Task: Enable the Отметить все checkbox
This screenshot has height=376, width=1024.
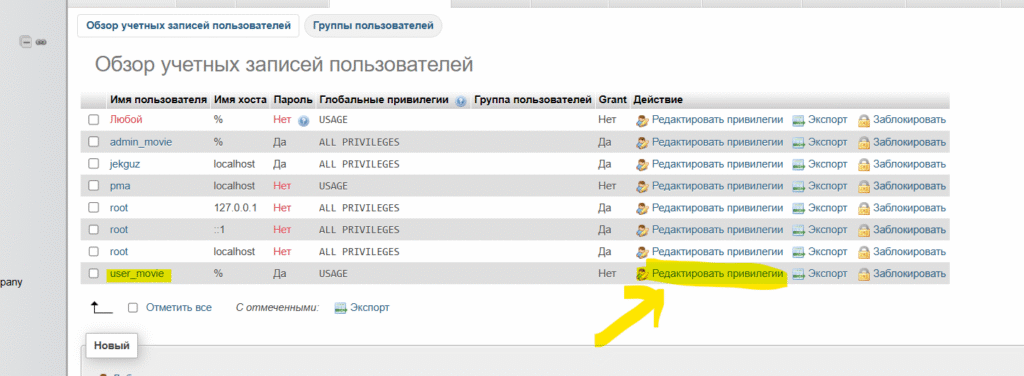Action: pos(133,307)
